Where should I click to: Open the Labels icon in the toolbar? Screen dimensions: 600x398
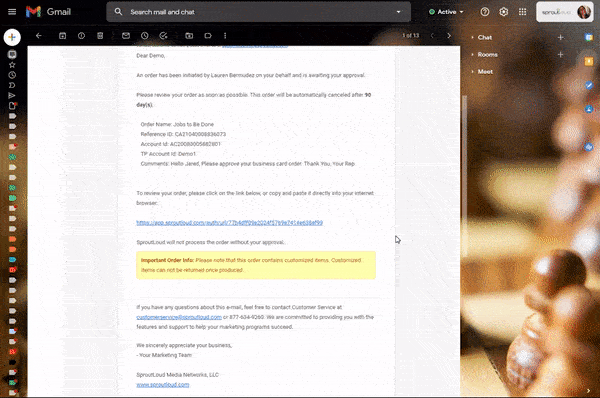tap(208, 36)
